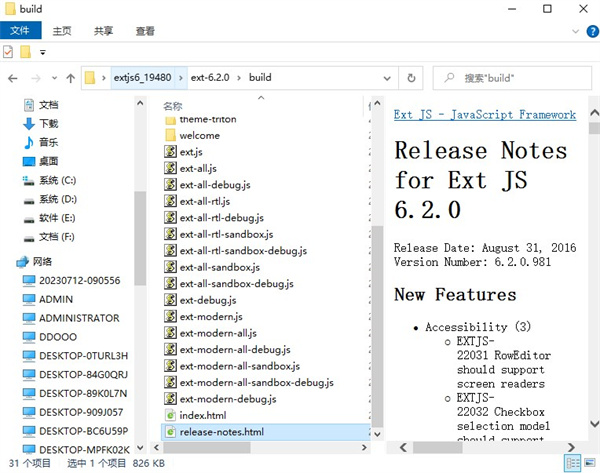Open the Ext JS - JavaScript Framework link
The width and height of the screenshot is (600, 473).
[485, 114]
